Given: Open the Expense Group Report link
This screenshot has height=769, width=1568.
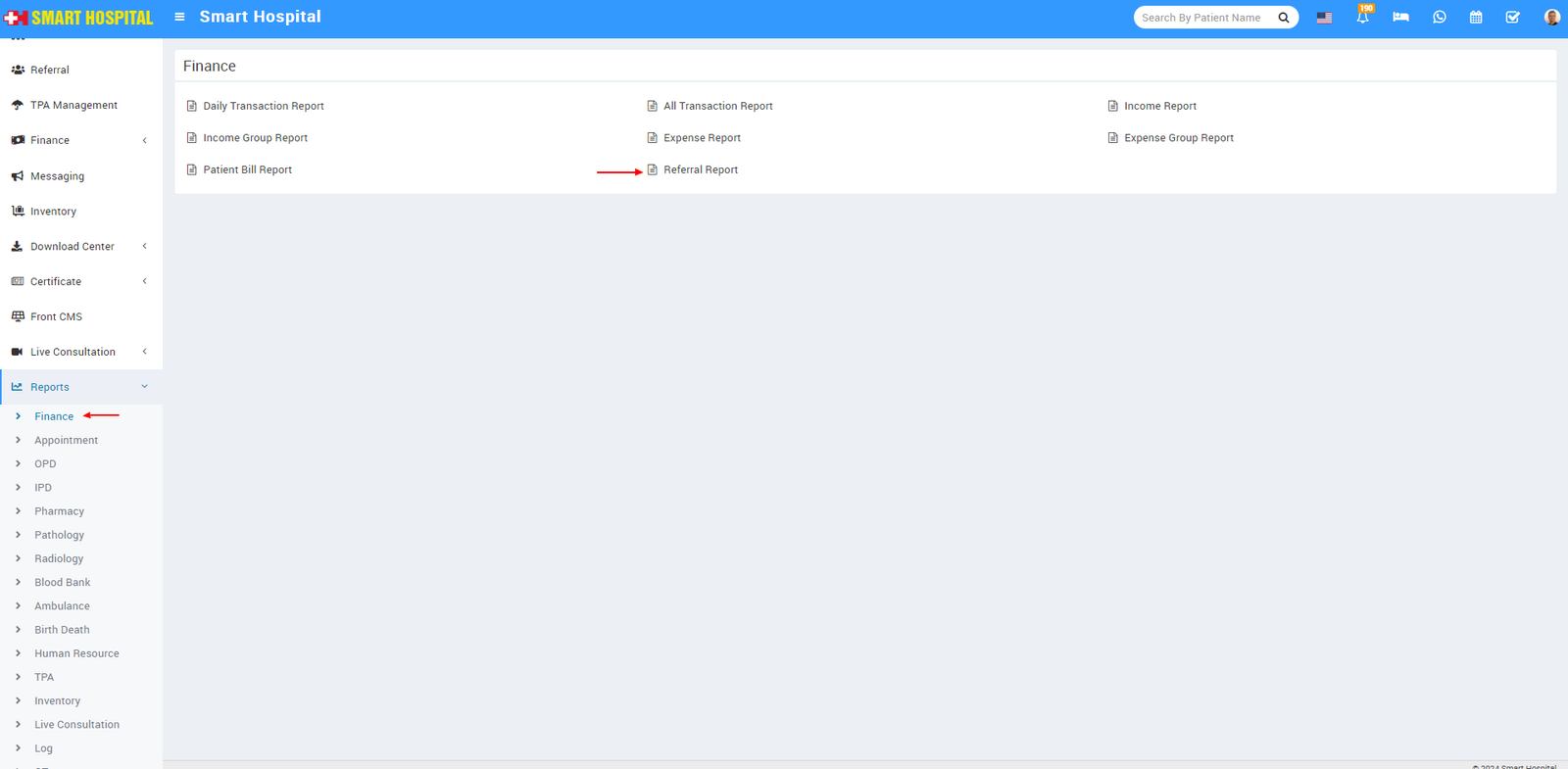Looking at the screenshot, I should point(1178,138).
